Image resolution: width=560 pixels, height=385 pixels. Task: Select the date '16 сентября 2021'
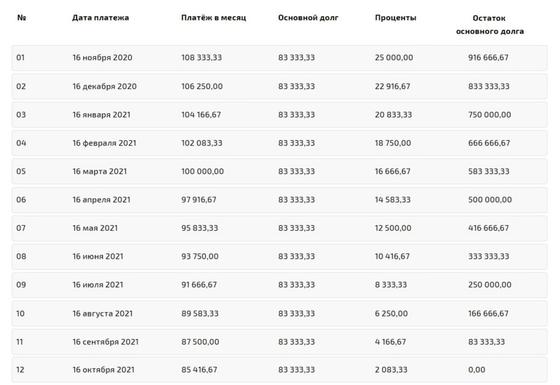105,342
